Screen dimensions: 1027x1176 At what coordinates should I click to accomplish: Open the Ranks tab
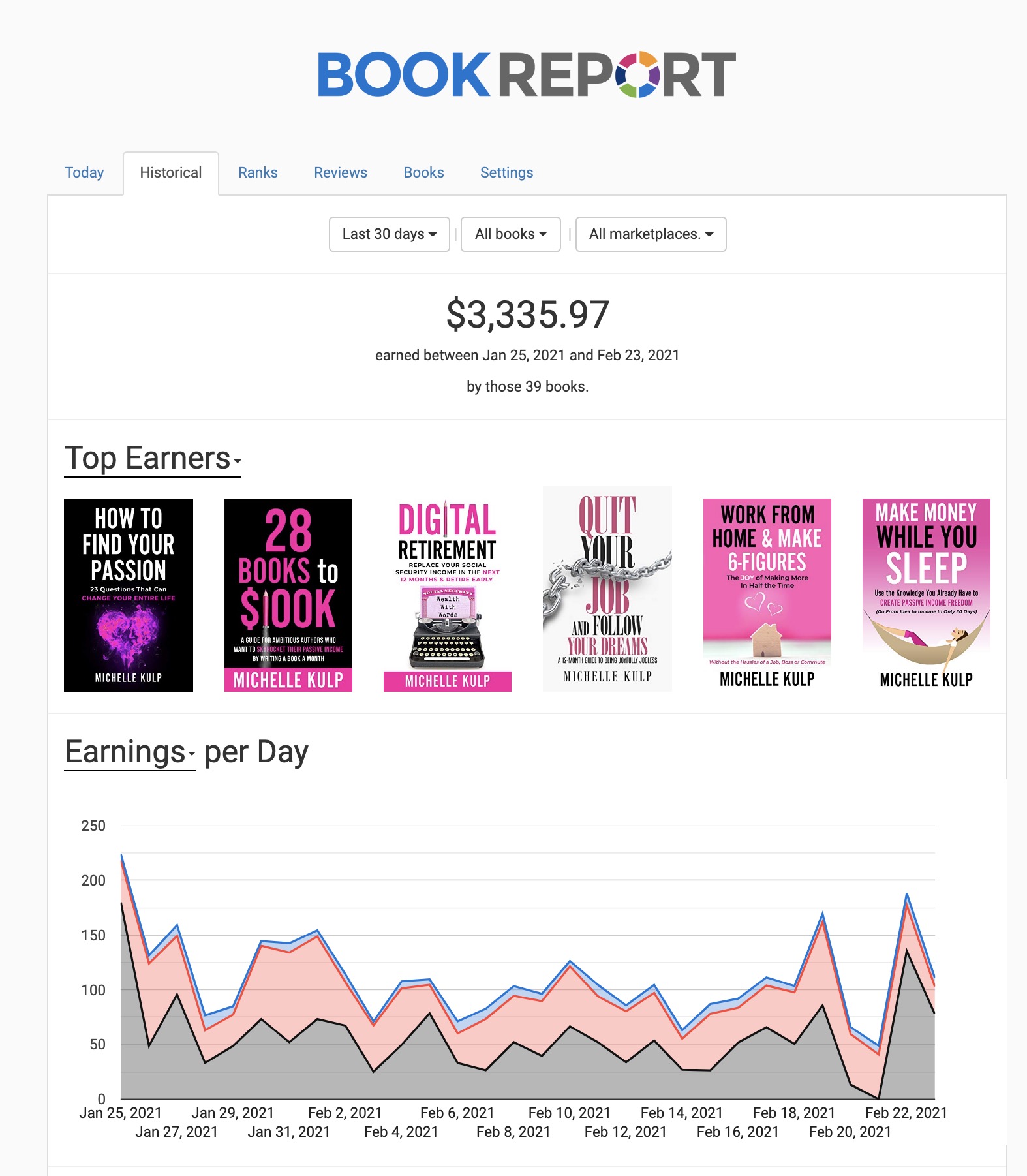pyautogui.click(x=258, y=172)
